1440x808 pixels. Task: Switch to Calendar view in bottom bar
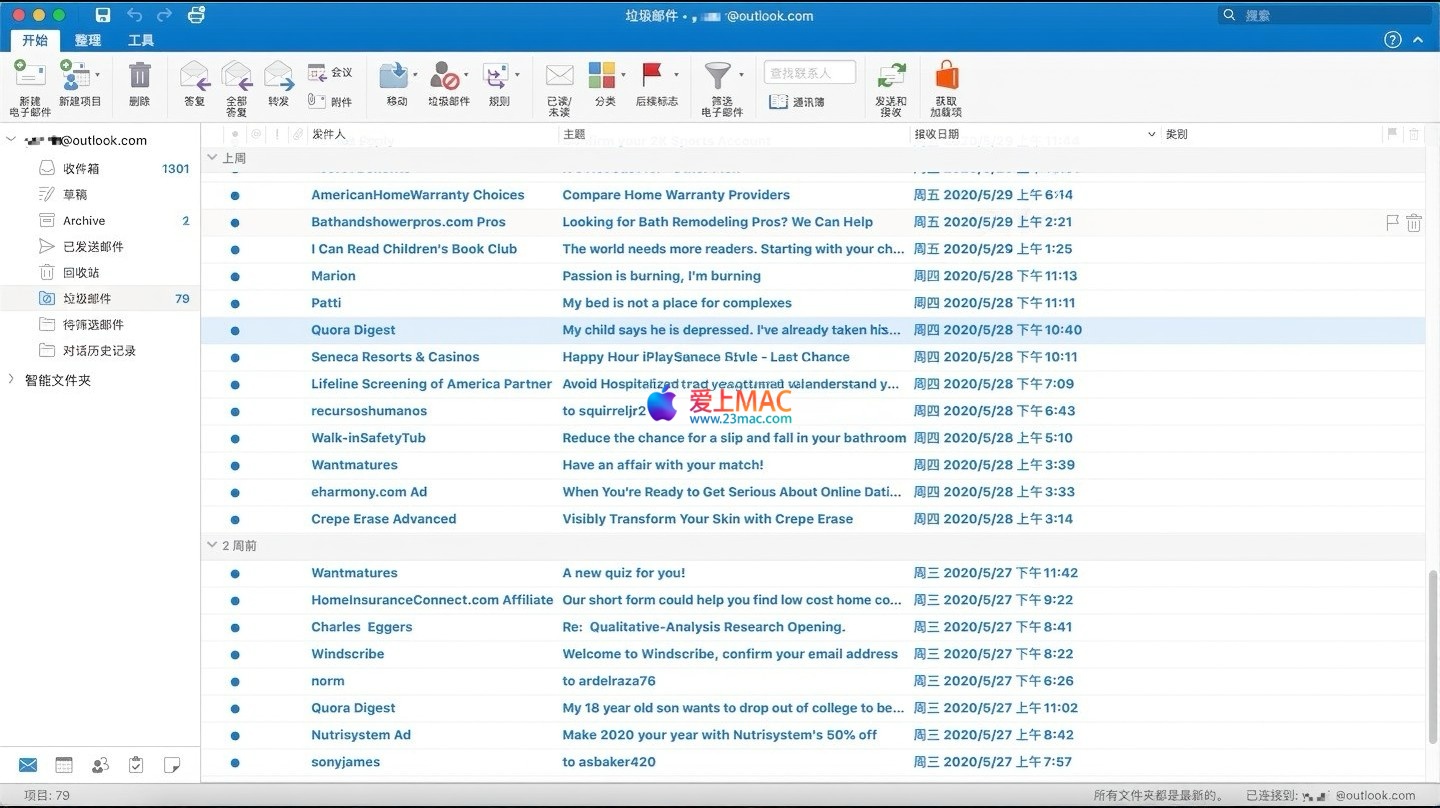pos(64,765)
